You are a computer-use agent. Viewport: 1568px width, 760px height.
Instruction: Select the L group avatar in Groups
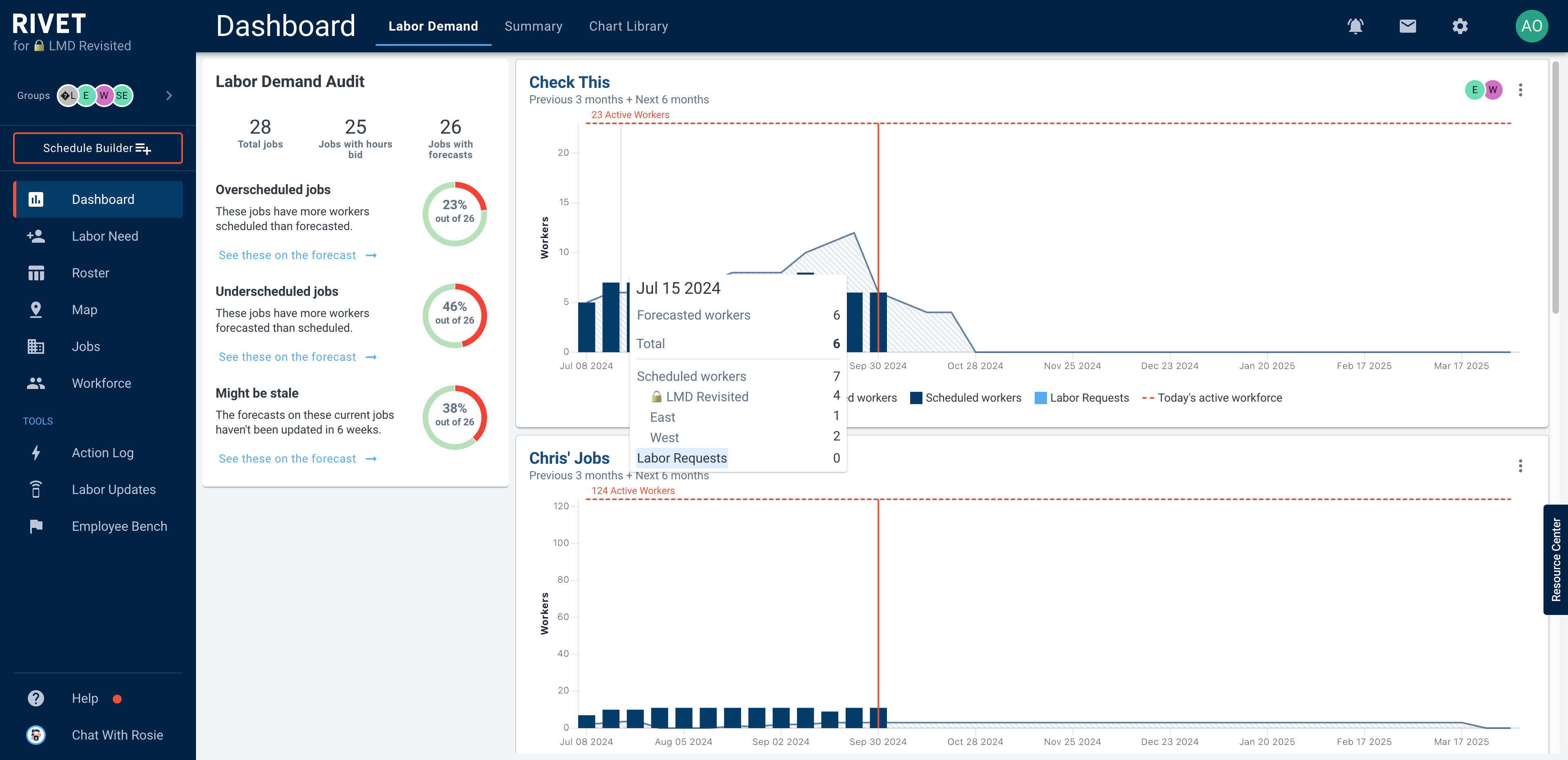pyautogui.click(x=67, y=96)
